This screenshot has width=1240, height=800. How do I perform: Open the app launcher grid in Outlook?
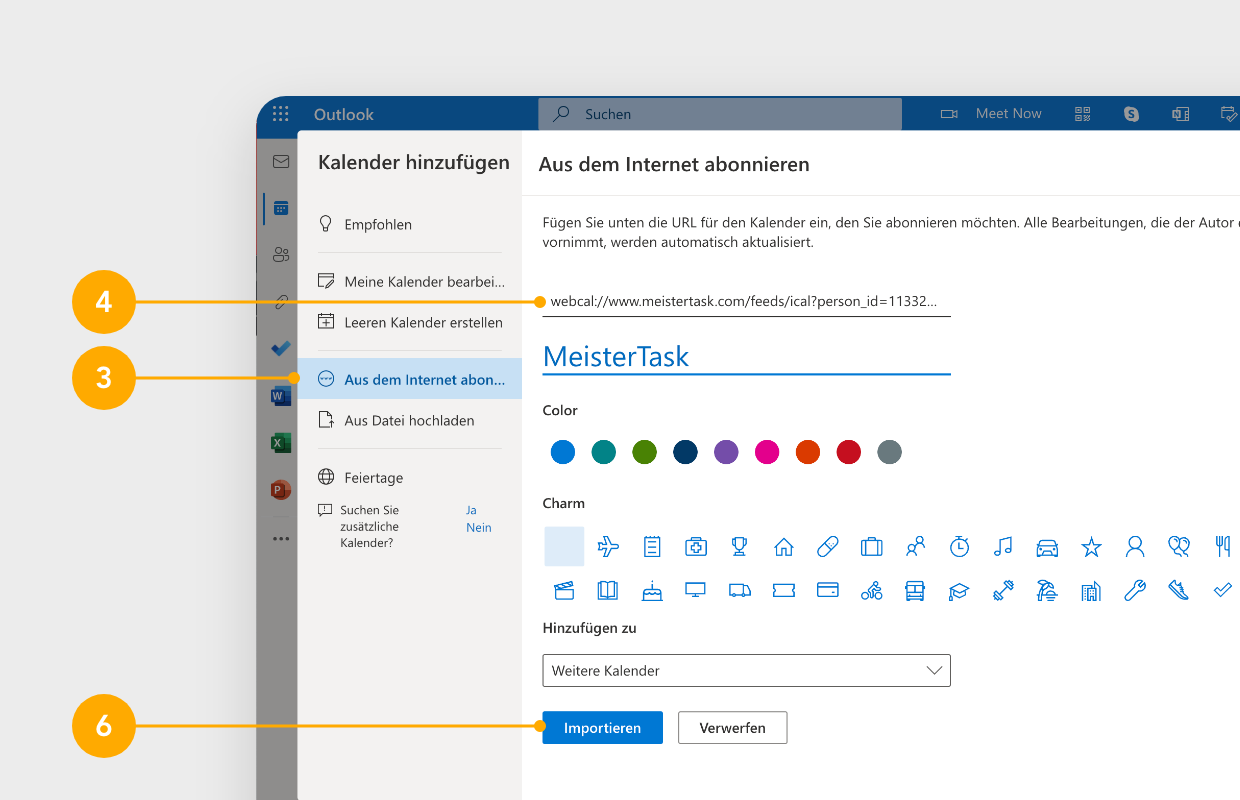281,114
